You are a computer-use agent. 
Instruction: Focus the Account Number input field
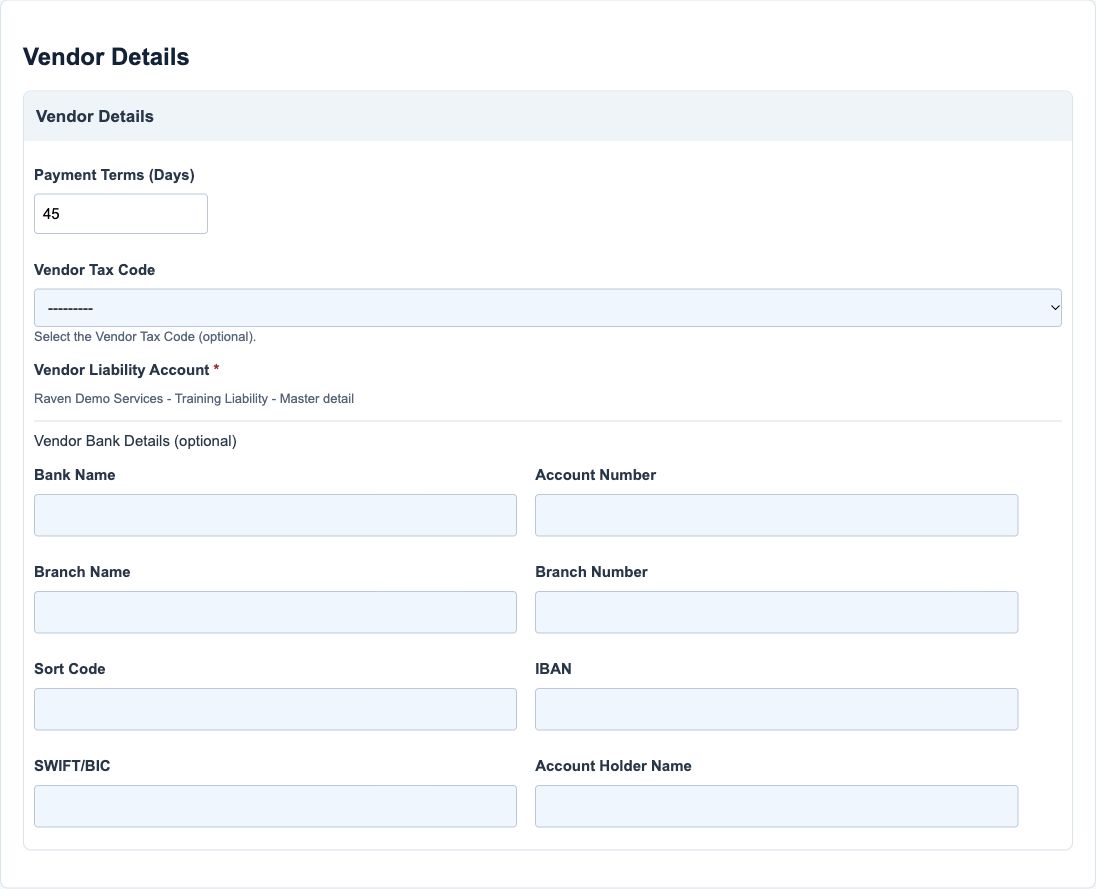777,515
